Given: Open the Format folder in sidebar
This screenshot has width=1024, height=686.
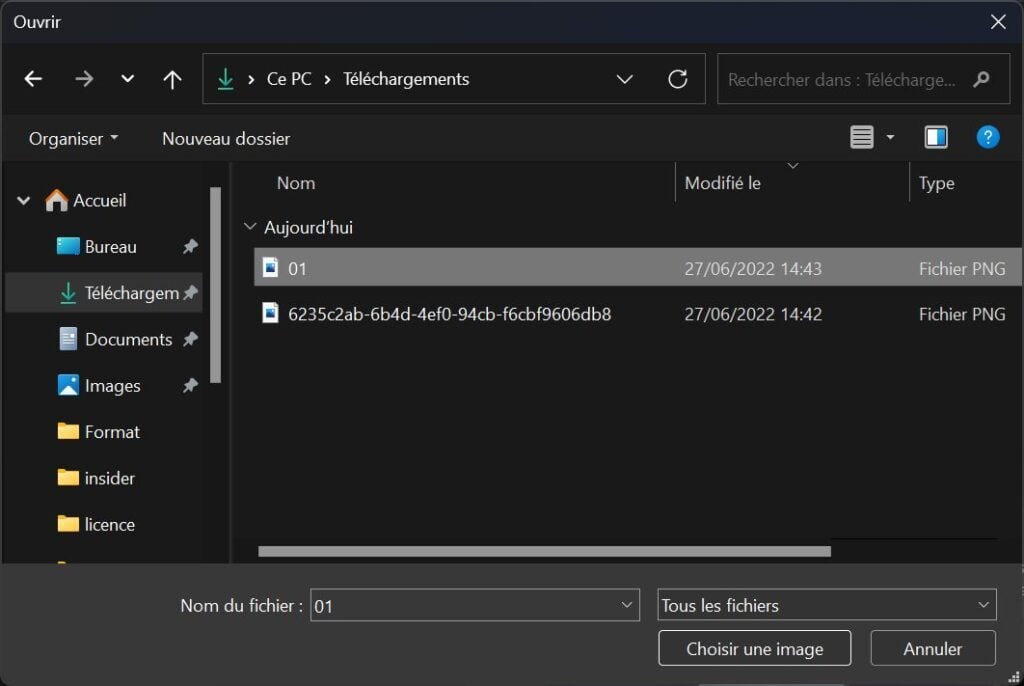Looking at the screenshot, I should point(112,432).
